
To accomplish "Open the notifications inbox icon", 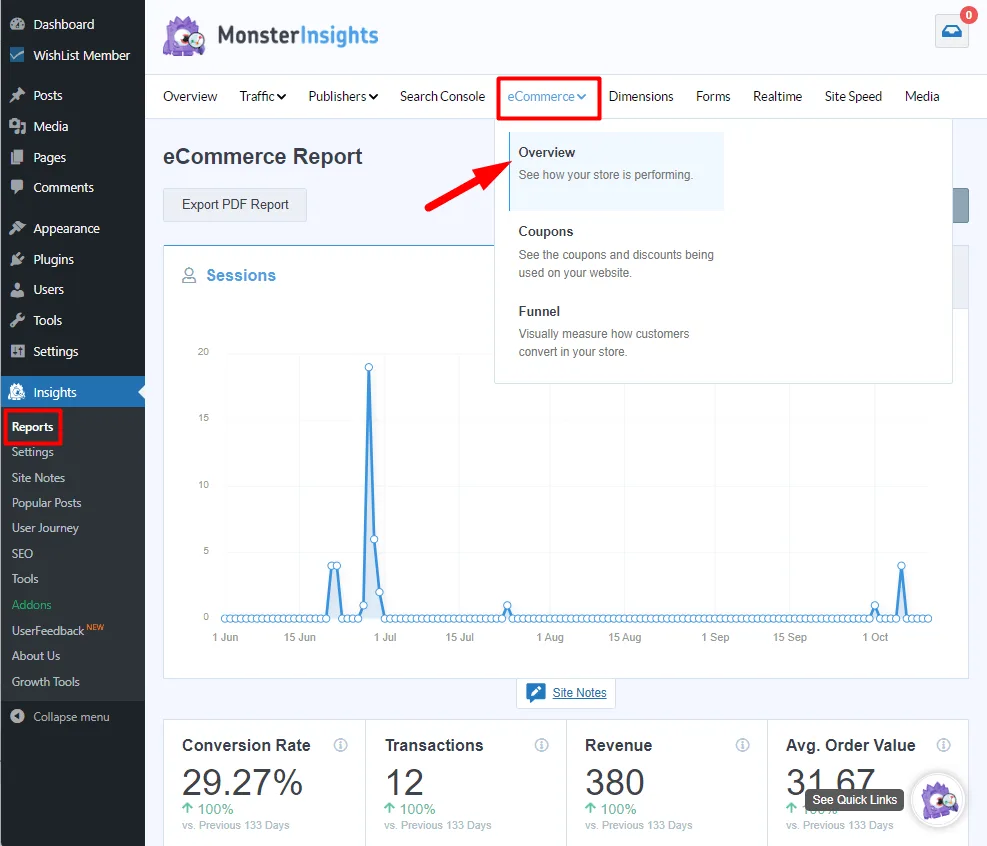I will 951,32.
